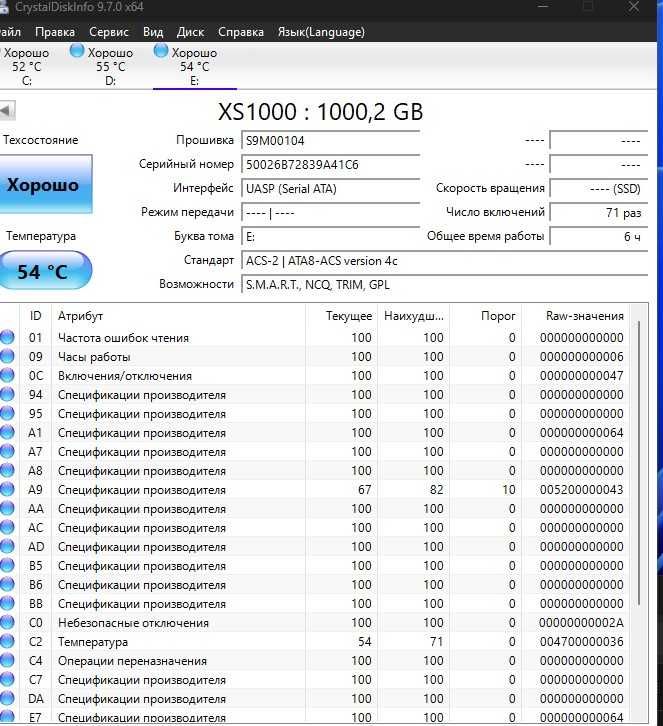This screenshot has height=726, width=663.
Task: Click the Возможности field S.M.A.R.T., NCQ, TRIM, GPL
Action: coord(444,285)
